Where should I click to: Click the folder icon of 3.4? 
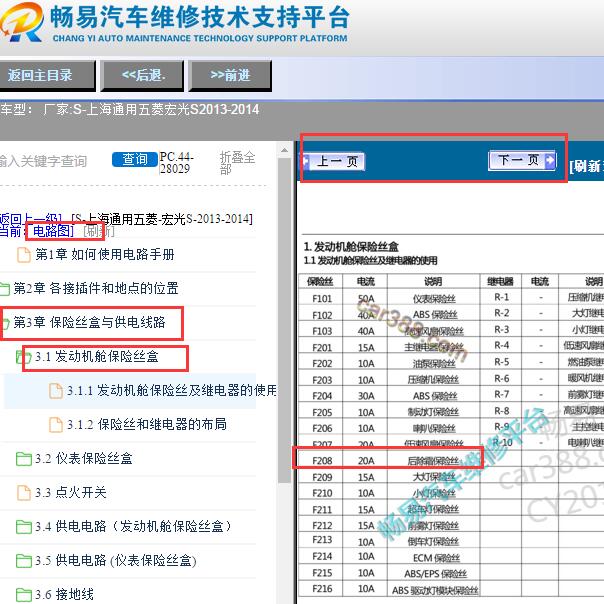[23, 527]
